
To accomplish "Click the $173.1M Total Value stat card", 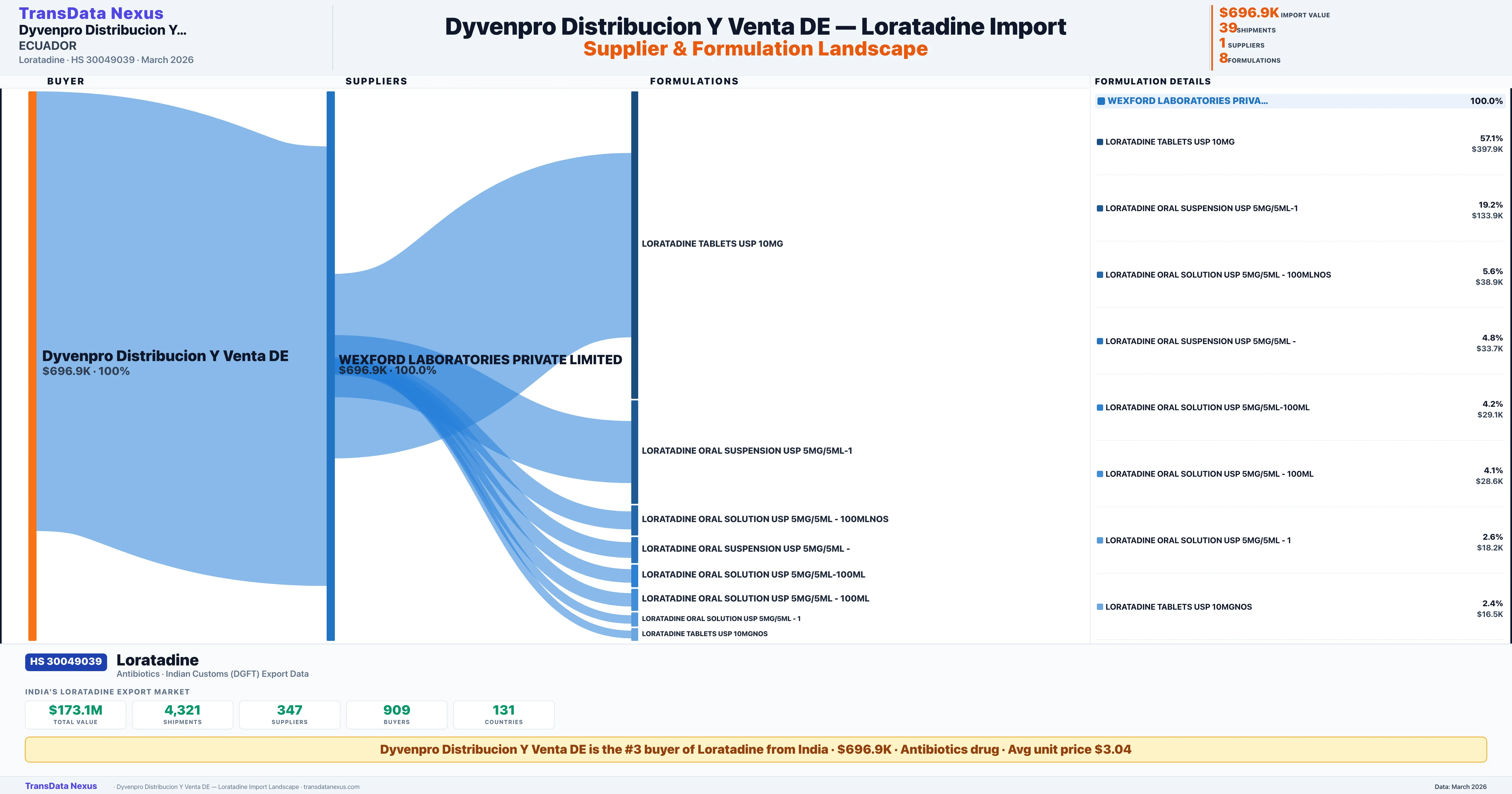I will (75, 714).
